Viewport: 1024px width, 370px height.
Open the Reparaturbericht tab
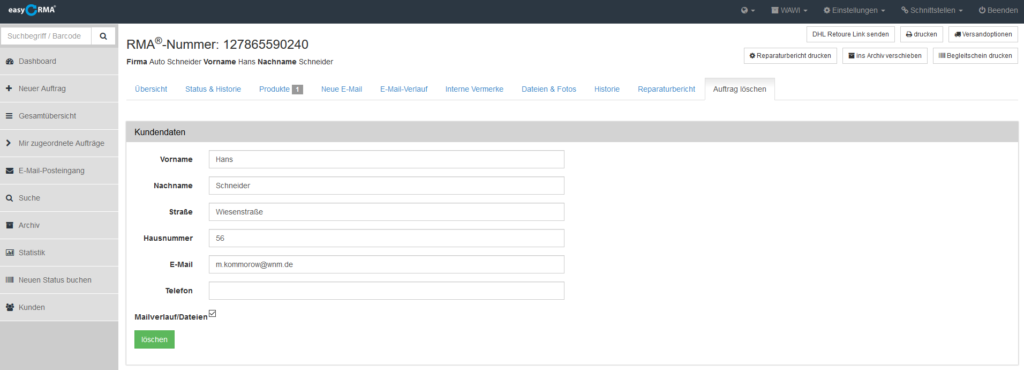click(x=666, y=89)
